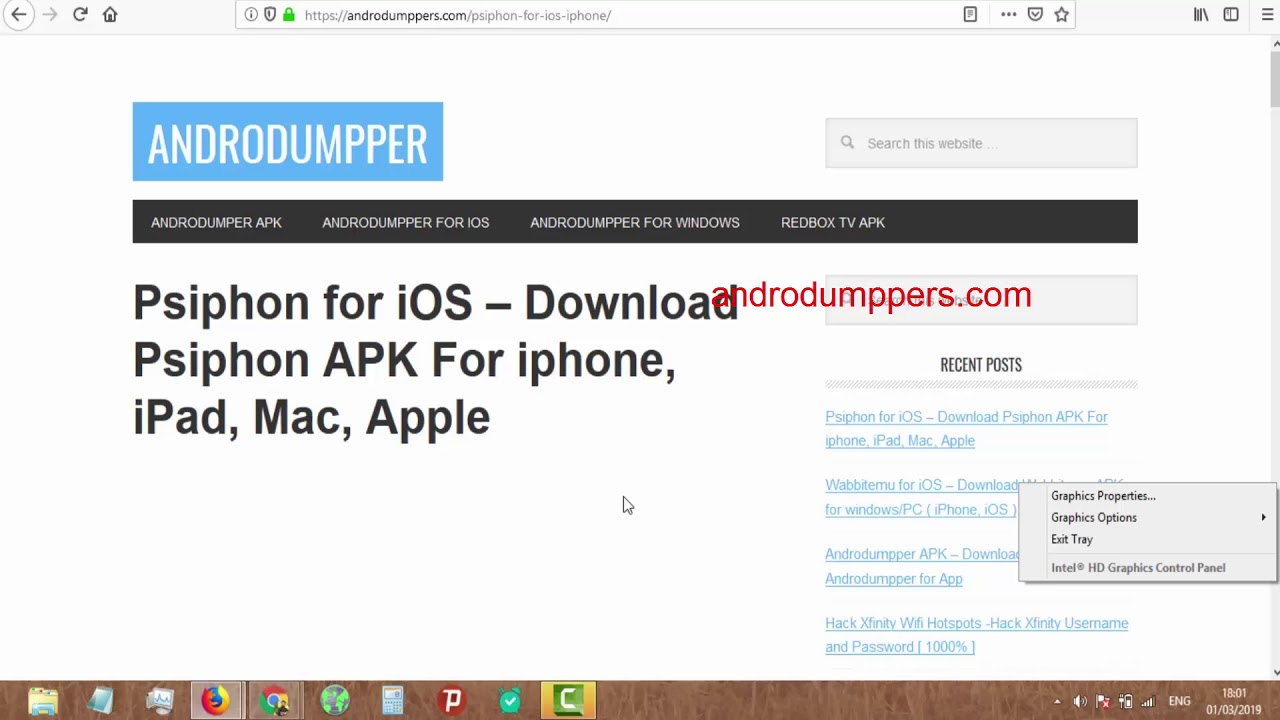
Task: Open REDBOX TV APK nav item
Action: click(x=833, y=222)
